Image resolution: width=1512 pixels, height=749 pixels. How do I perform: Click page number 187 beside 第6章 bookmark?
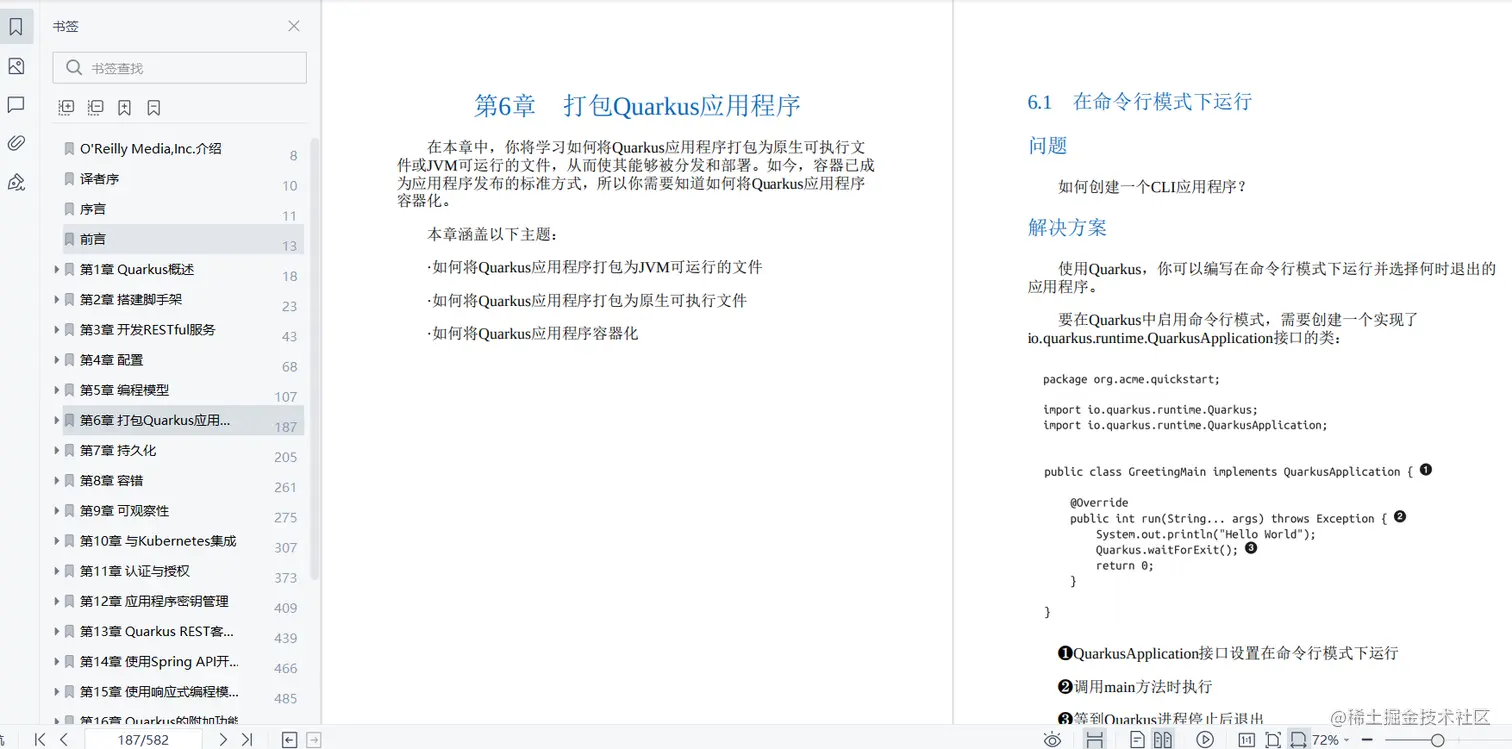tap(286, 427)
